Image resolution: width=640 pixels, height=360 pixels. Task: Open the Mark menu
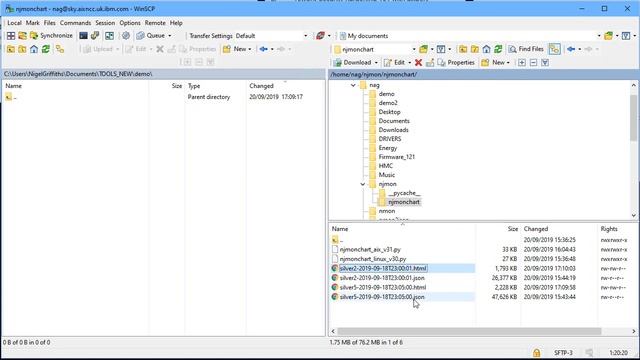coord(33,23)
